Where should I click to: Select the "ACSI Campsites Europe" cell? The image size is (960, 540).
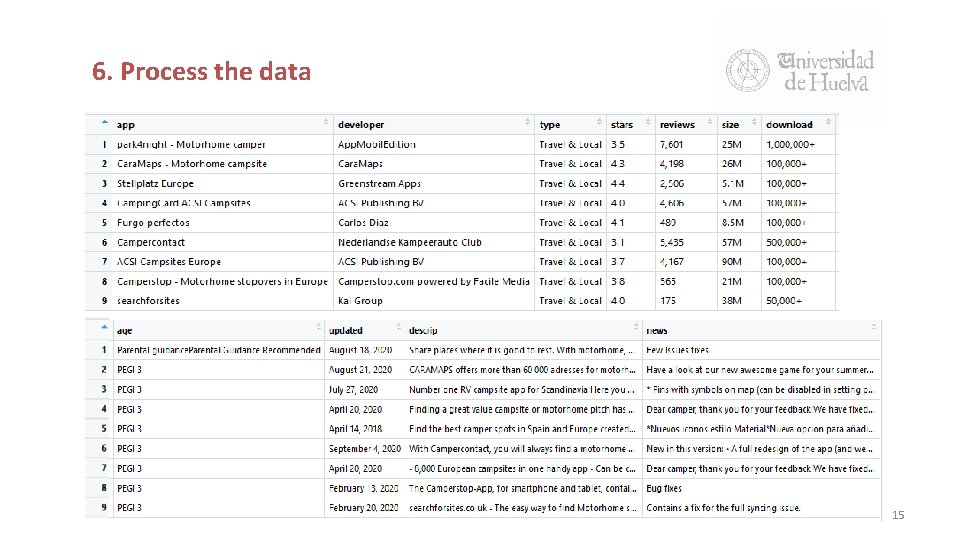point(169,262)
